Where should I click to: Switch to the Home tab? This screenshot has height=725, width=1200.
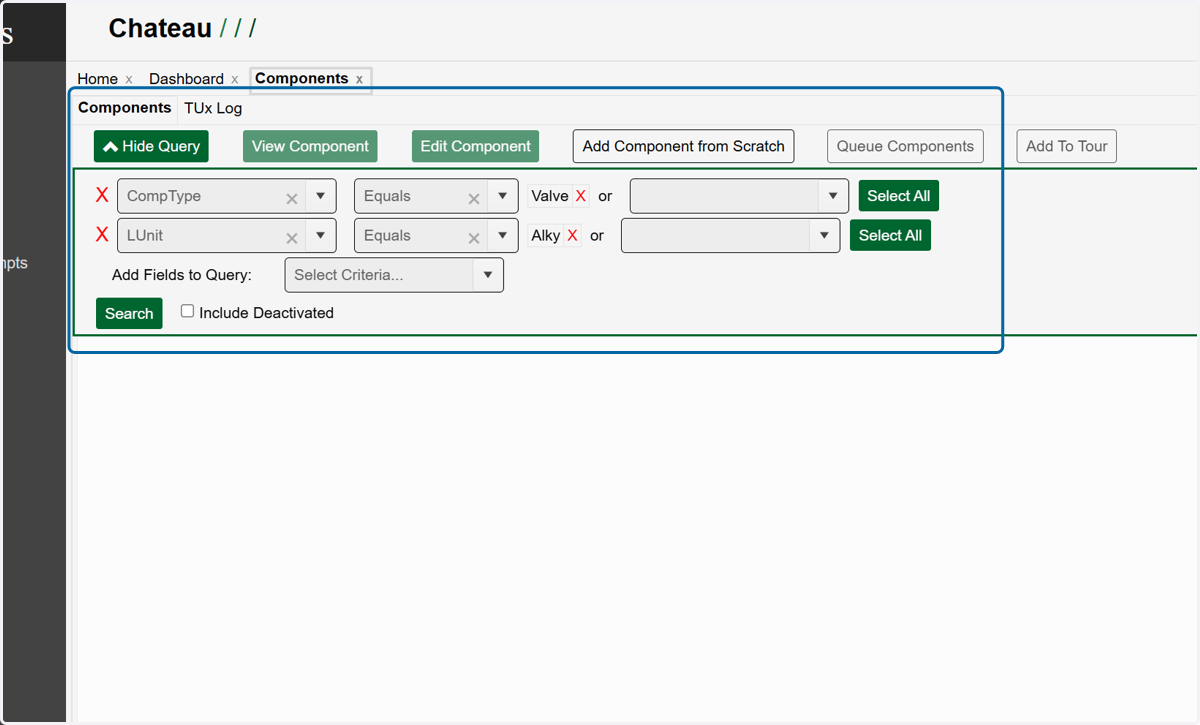97,79
